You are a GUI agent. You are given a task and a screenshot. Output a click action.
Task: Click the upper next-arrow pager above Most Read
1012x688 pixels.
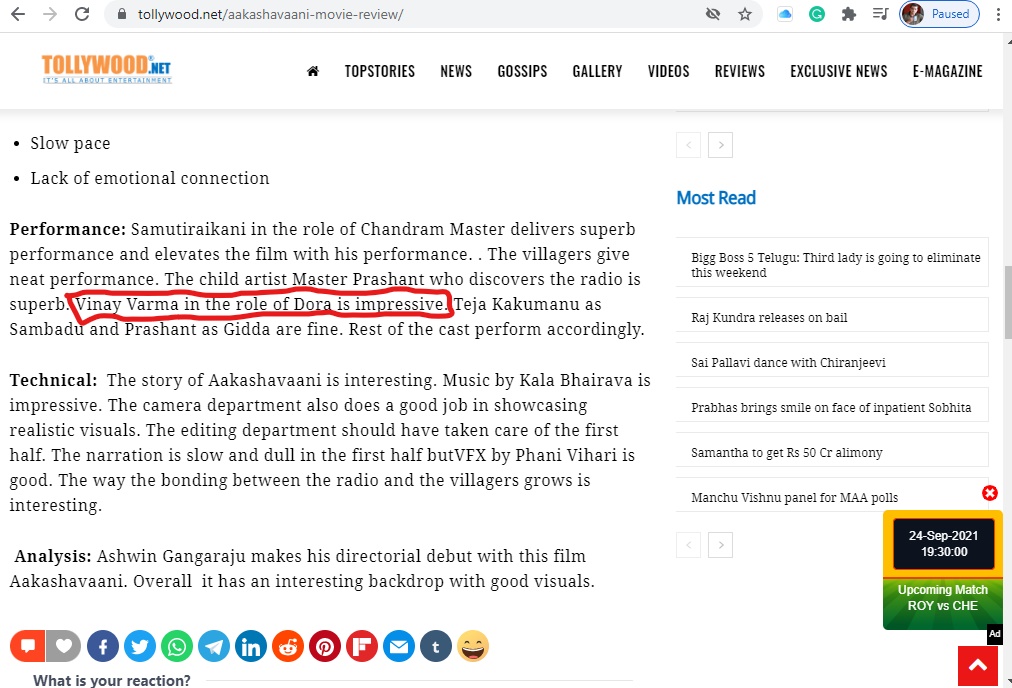coord(720,145)
